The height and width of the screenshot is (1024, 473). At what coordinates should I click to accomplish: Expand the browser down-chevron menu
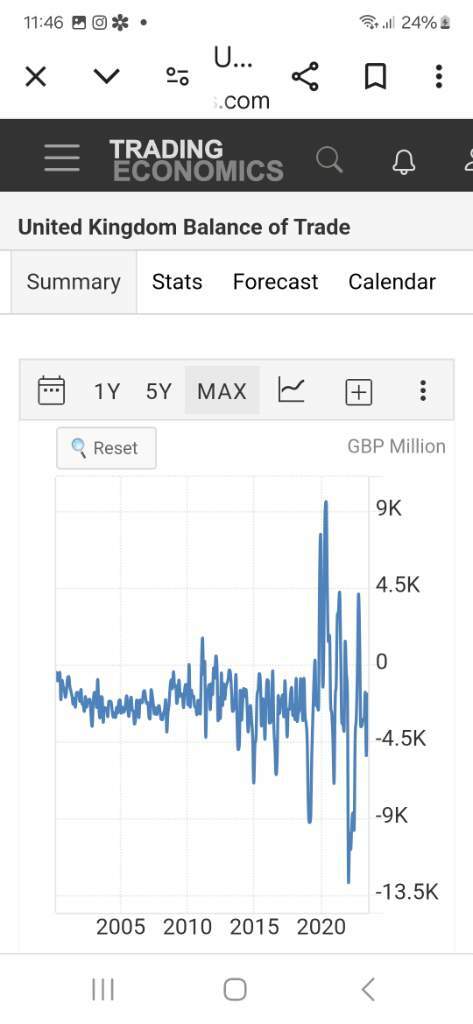tap(106, 76)
